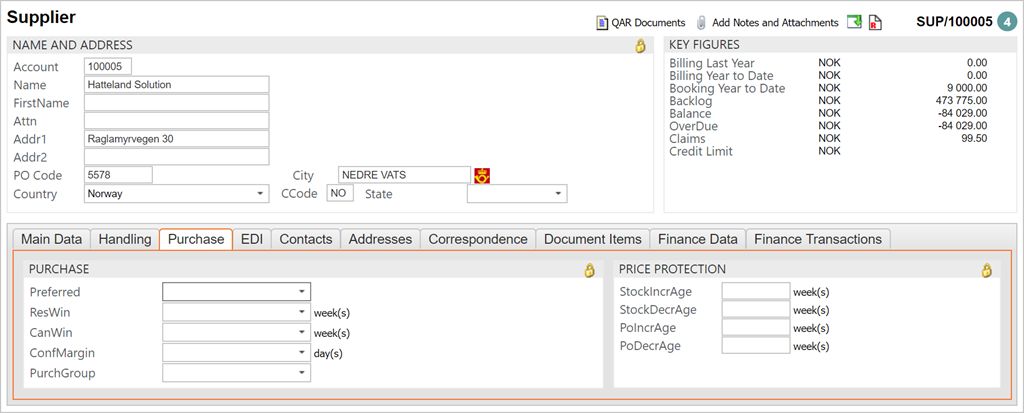Viewport: 1024px width, 413px height.
Task: Click the teal badge showing 4
Action: pyautogui.click(x=1006, y=21)
